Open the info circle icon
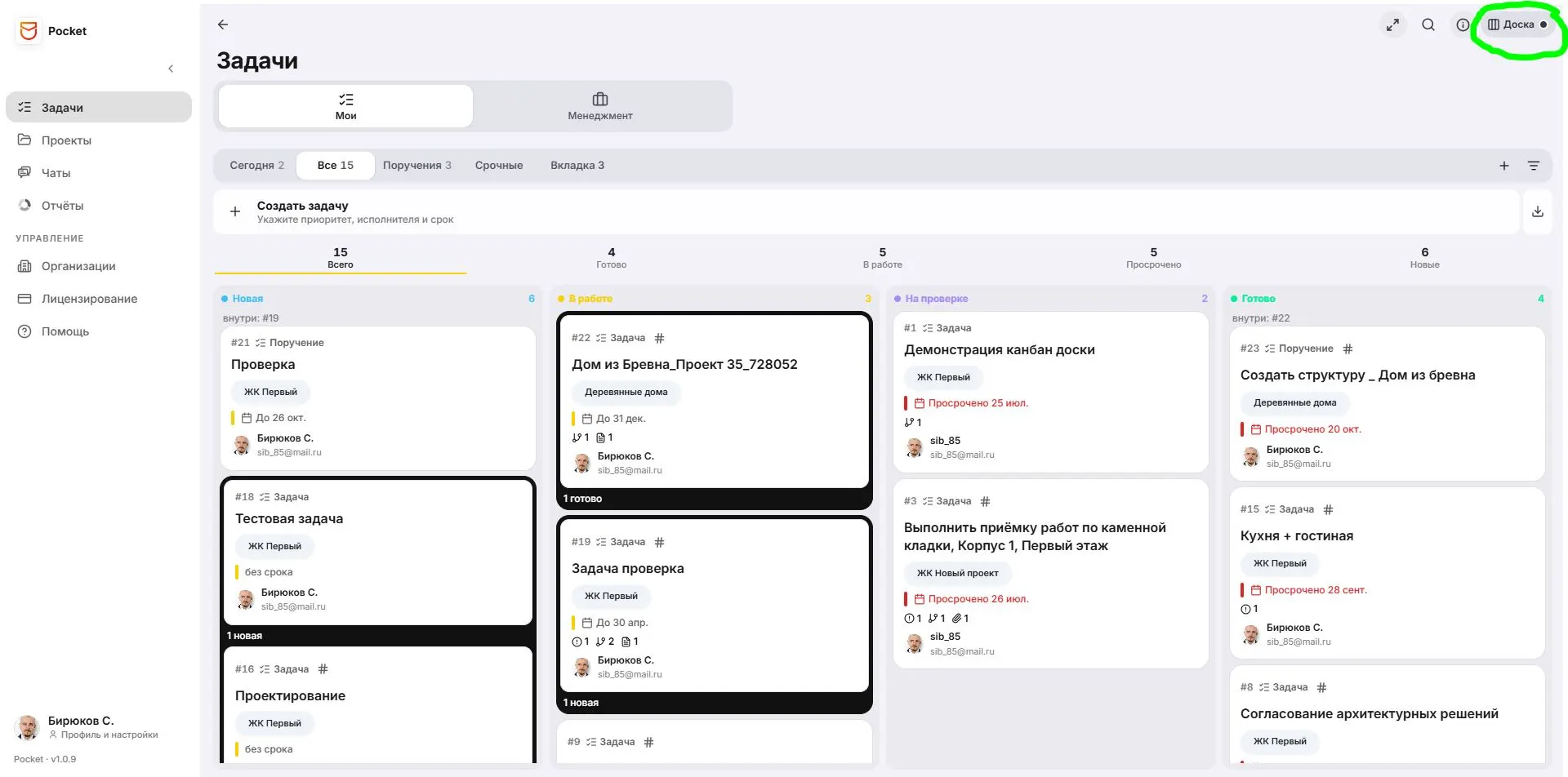1568x777 pixels. click(x=1463, y=25)
